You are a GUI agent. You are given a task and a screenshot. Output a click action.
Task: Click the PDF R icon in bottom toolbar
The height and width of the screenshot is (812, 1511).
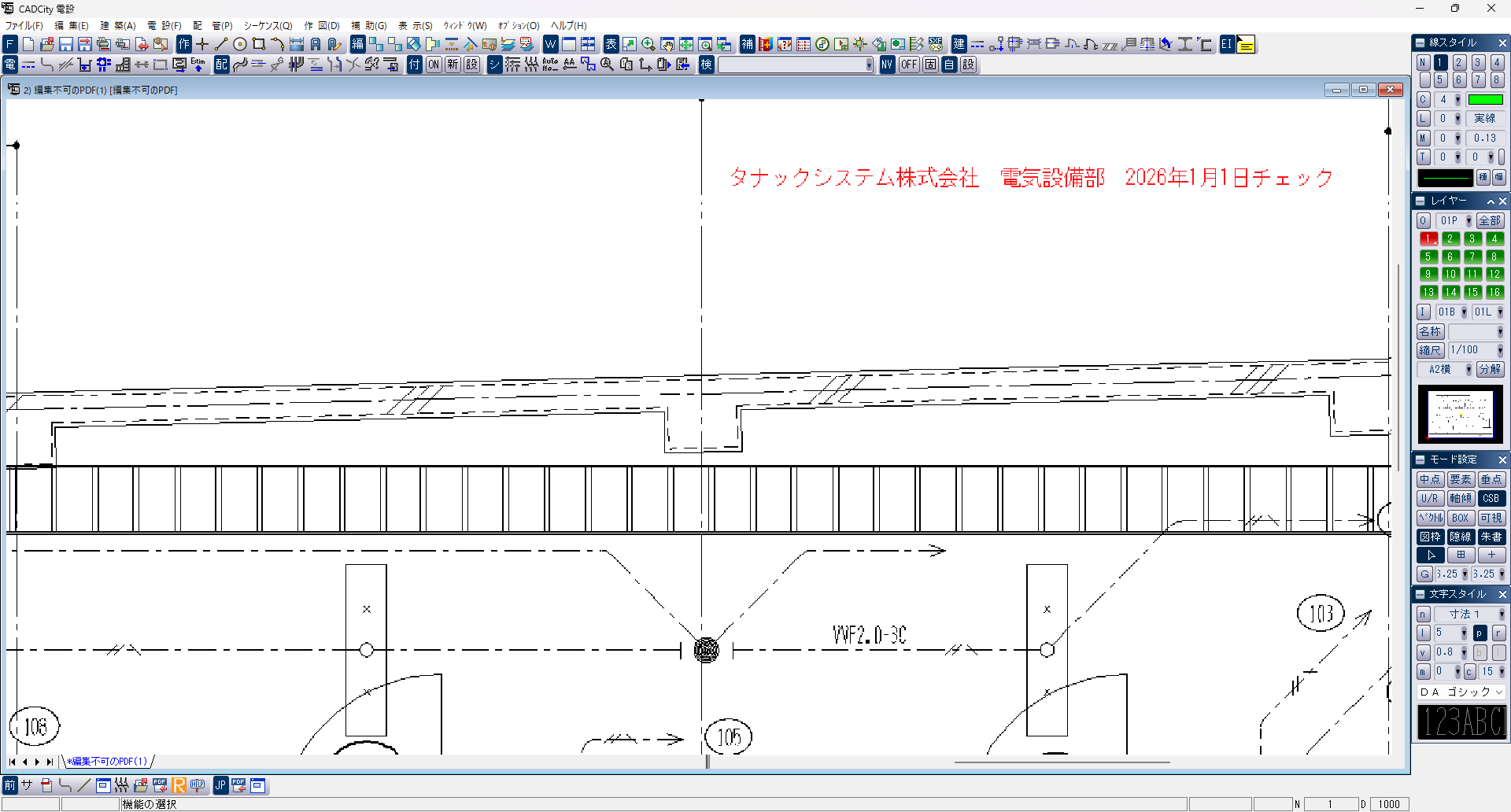179,785
